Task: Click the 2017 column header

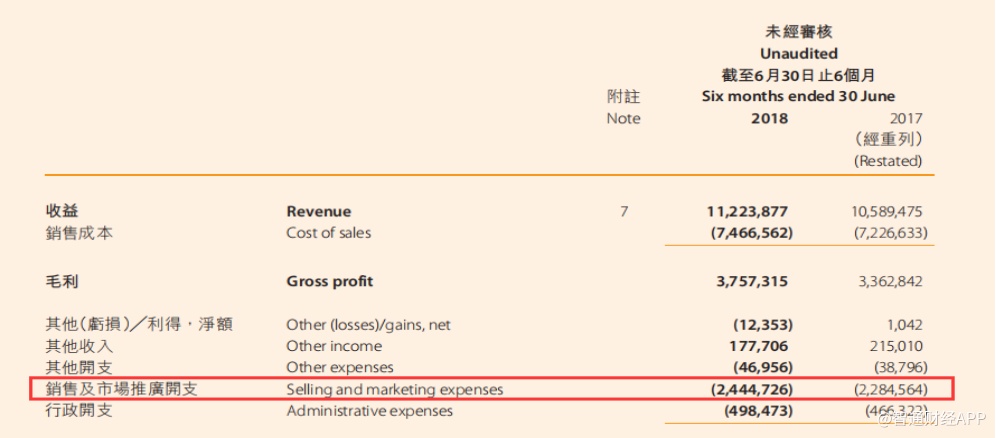Action: pyautogui.click(x=904, y=118)
